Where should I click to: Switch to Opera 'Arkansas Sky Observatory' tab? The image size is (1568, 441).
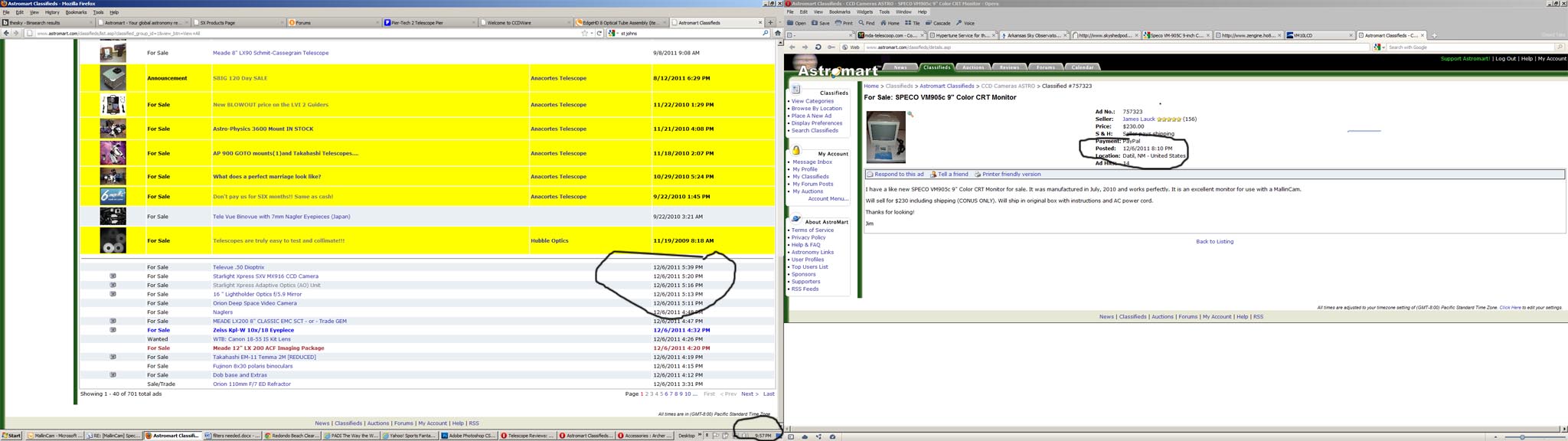pos(1034,35)
